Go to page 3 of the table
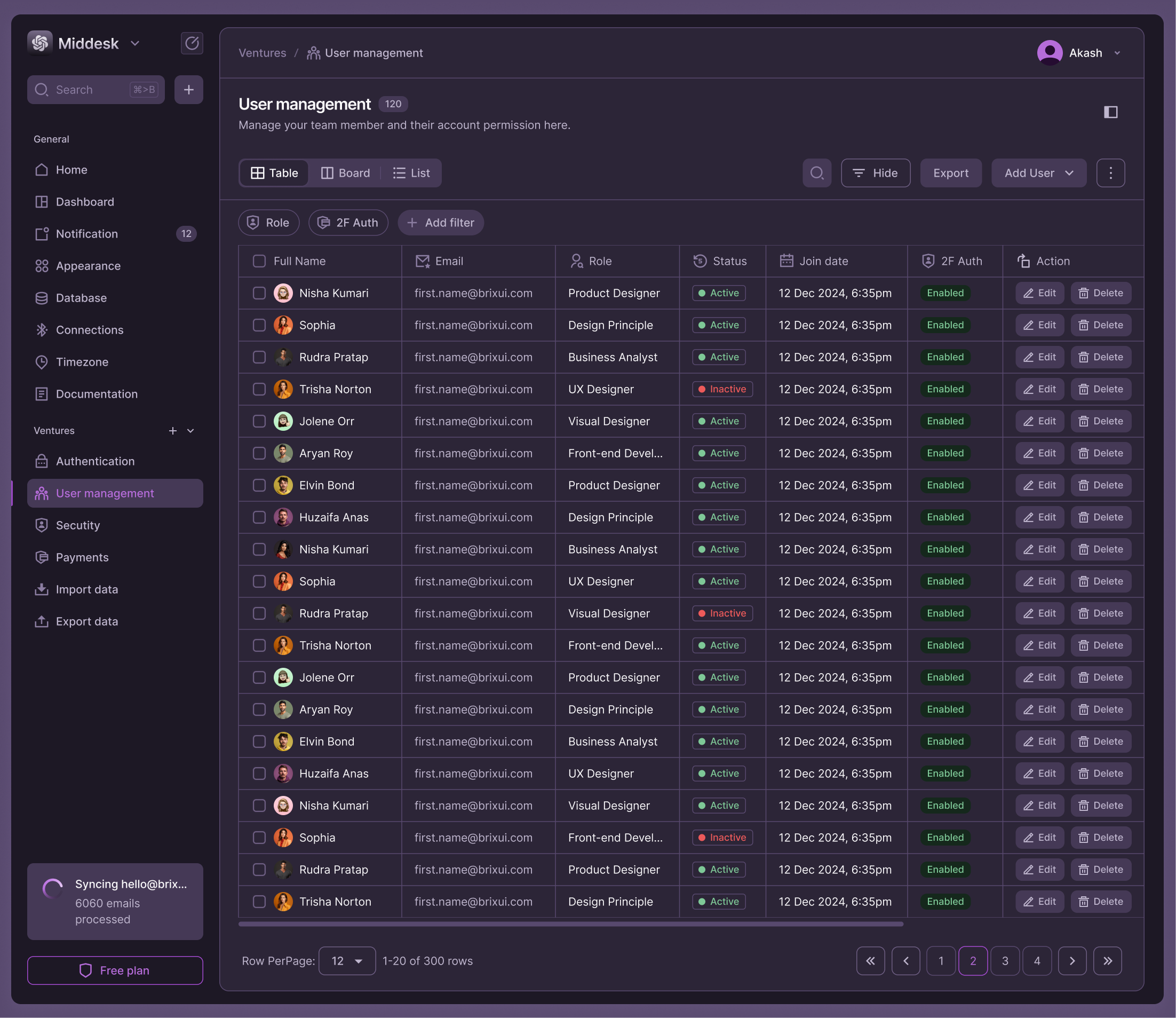The height and width of the screenshot is (1018, 1176). [x=1005, y=961]
